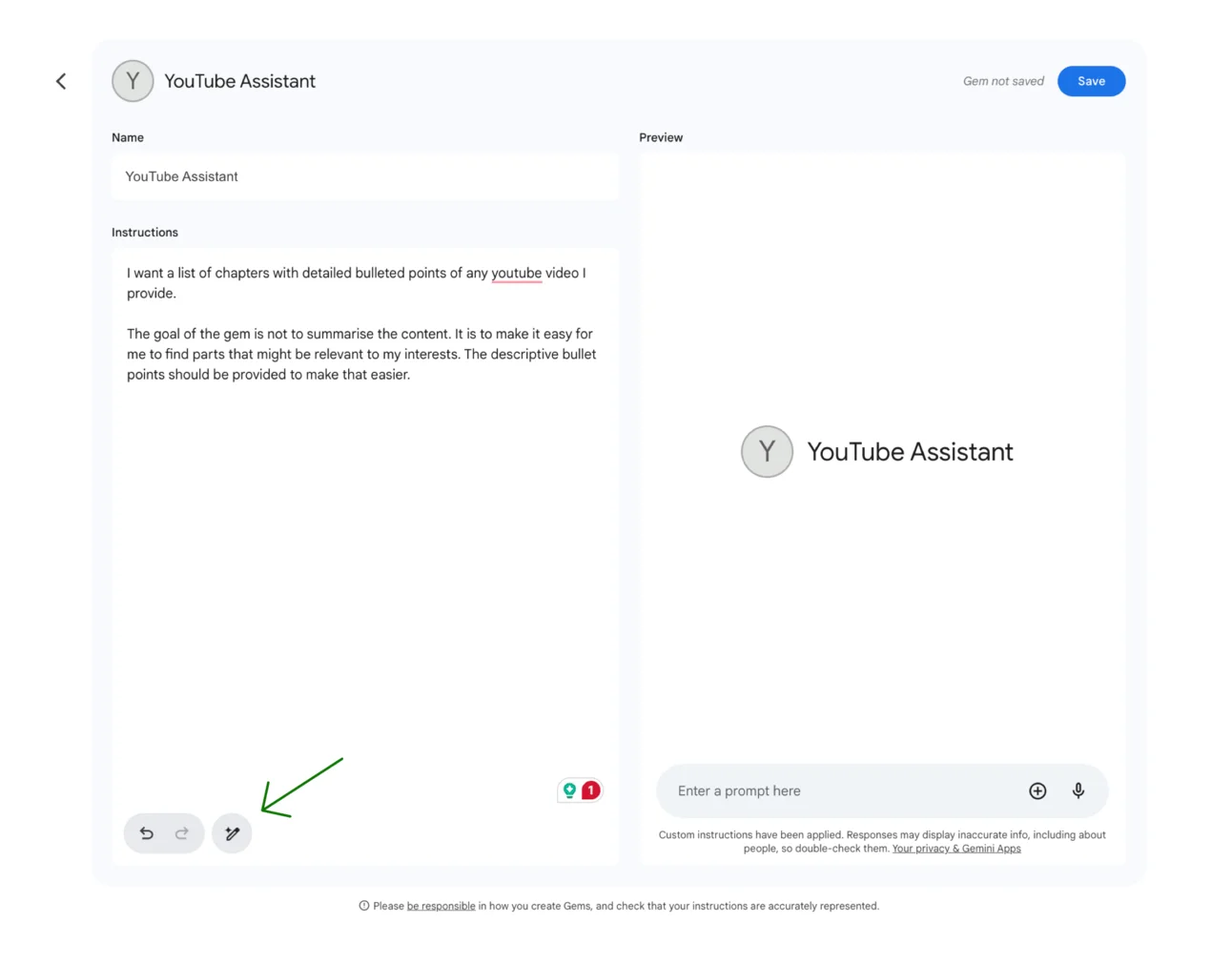Open the 'Your privacy & Gemini Apps' link
1232x964 pixels.
click(x=956, y=849)
